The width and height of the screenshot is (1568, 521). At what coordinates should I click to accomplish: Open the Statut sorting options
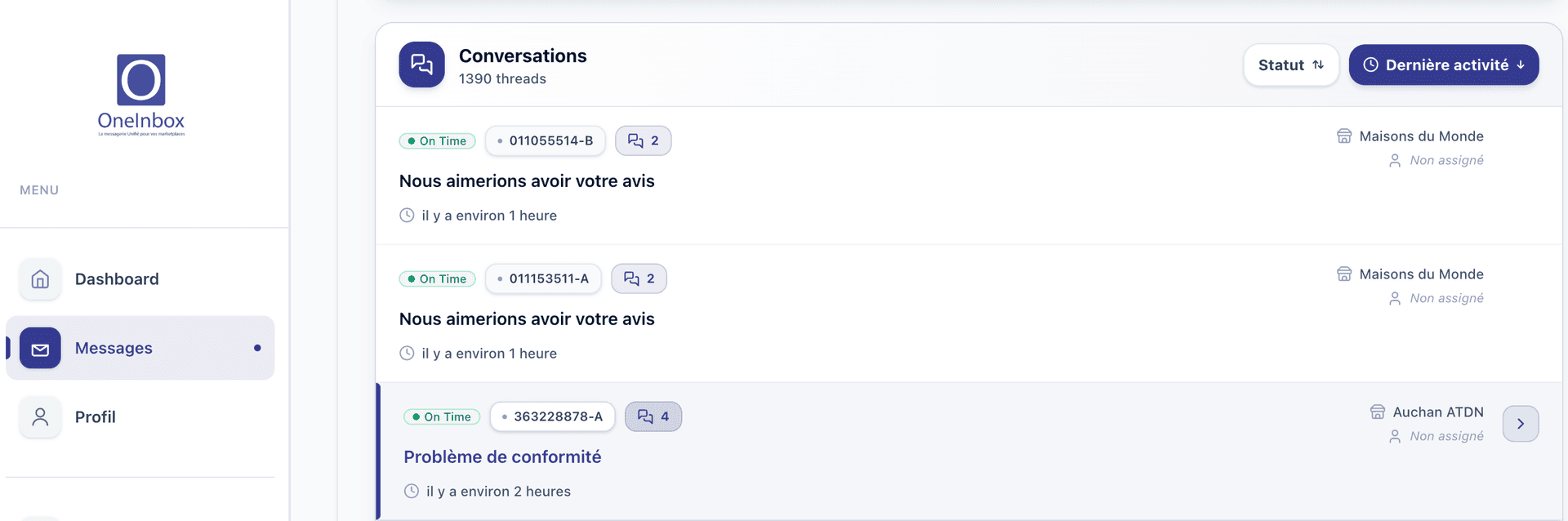click(1290, 65)
